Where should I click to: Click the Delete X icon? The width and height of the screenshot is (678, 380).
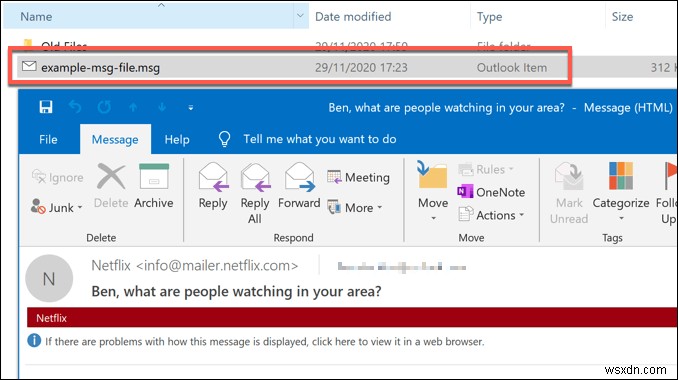(111, 176)
